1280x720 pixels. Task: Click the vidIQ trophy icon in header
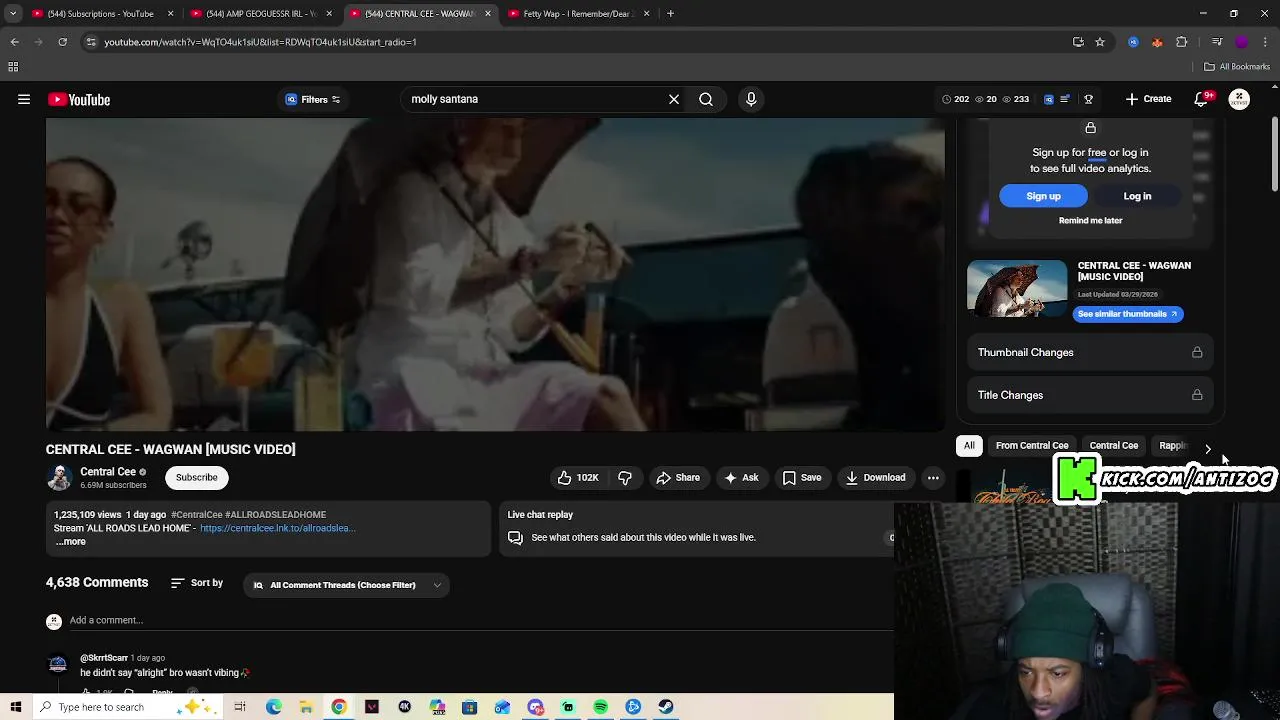[x=1088, y=99]
